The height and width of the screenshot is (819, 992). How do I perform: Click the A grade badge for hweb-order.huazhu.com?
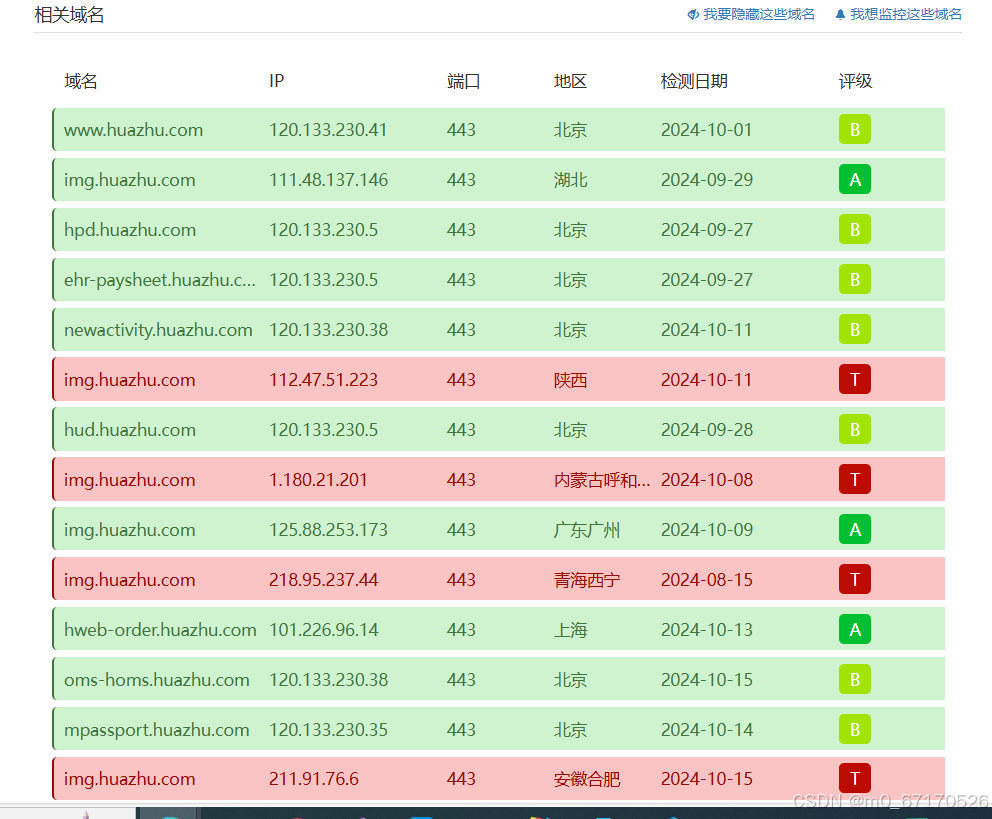click(x=855, y=629)
